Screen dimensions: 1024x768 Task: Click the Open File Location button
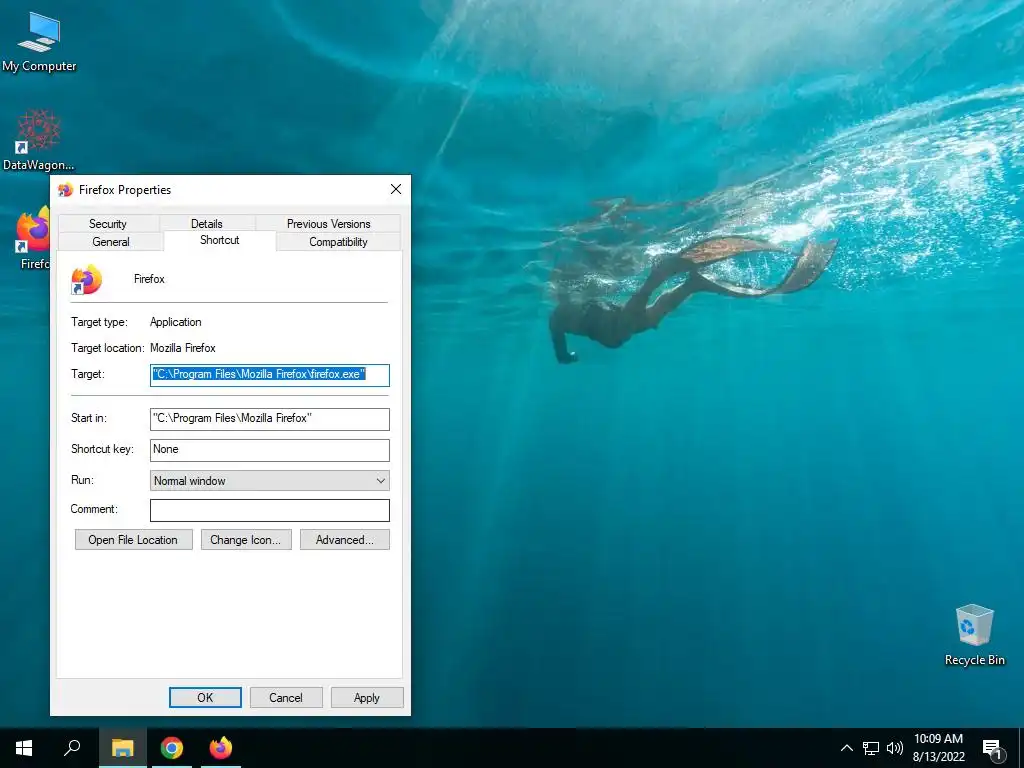pyautogui.click(x=133, y=539)
